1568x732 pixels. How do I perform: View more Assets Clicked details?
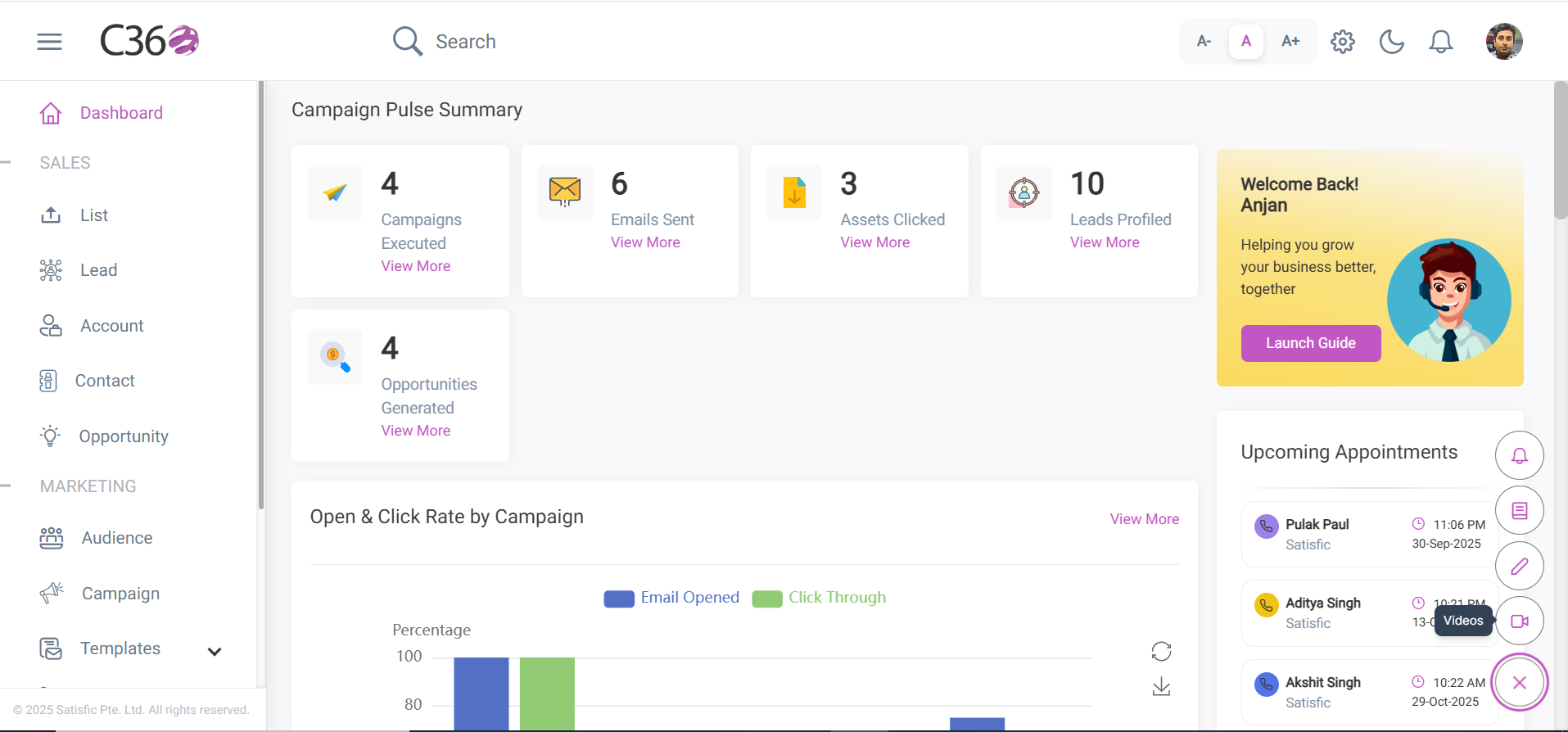(875, 242)
